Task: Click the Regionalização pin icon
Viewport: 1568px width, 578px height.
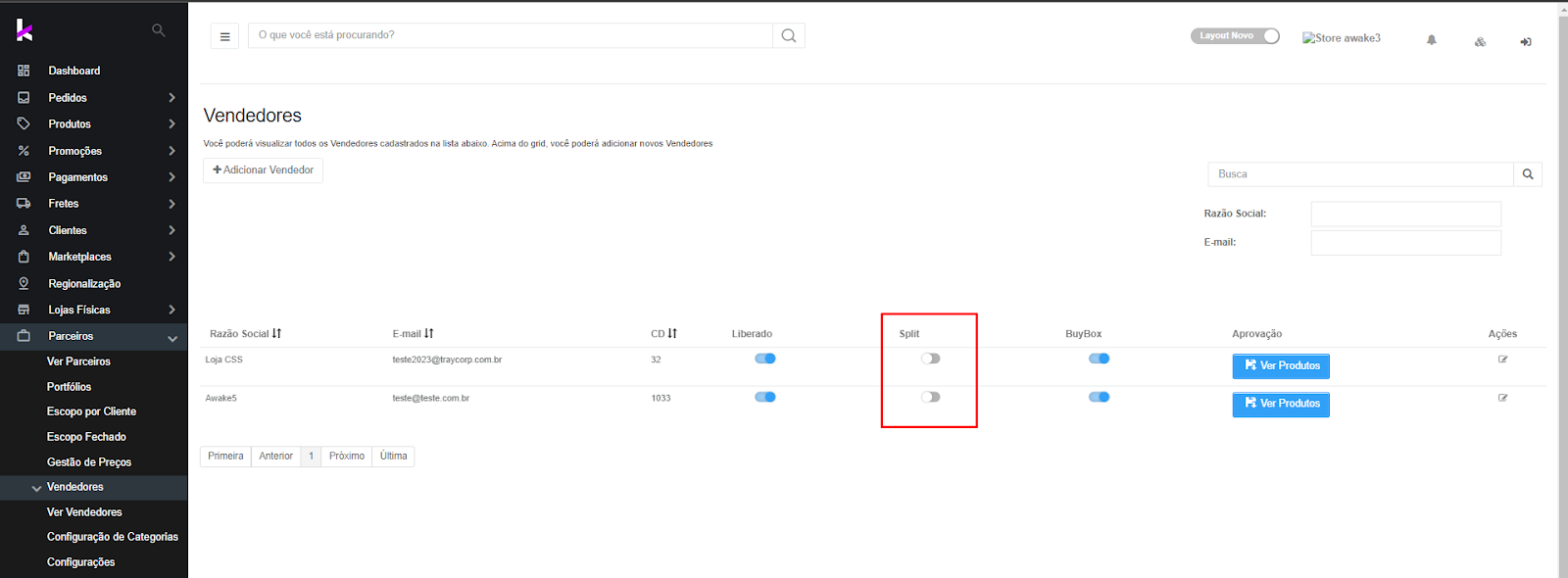Action: (x=24, y=283)
